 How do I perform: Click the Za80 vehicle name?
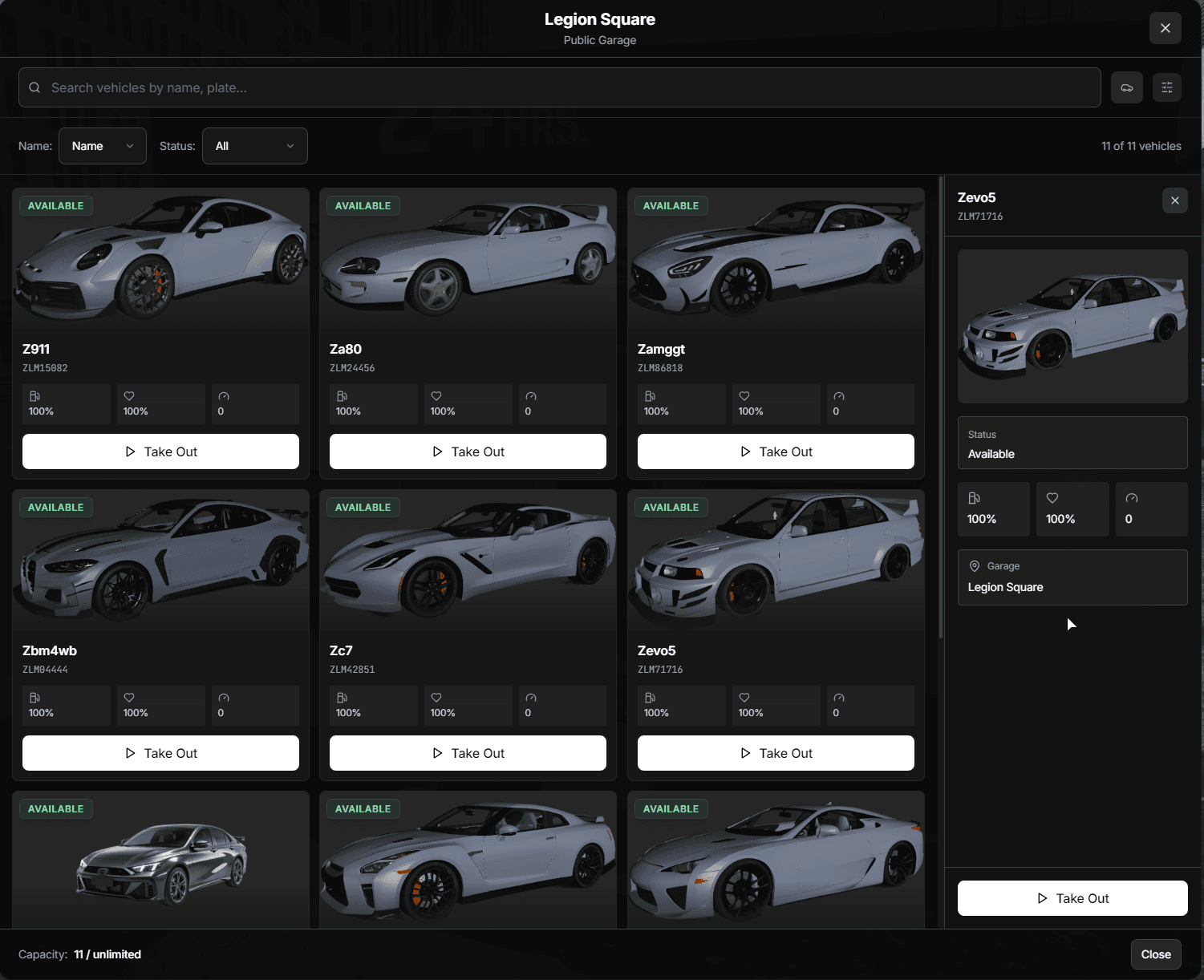tap(346, 349)
